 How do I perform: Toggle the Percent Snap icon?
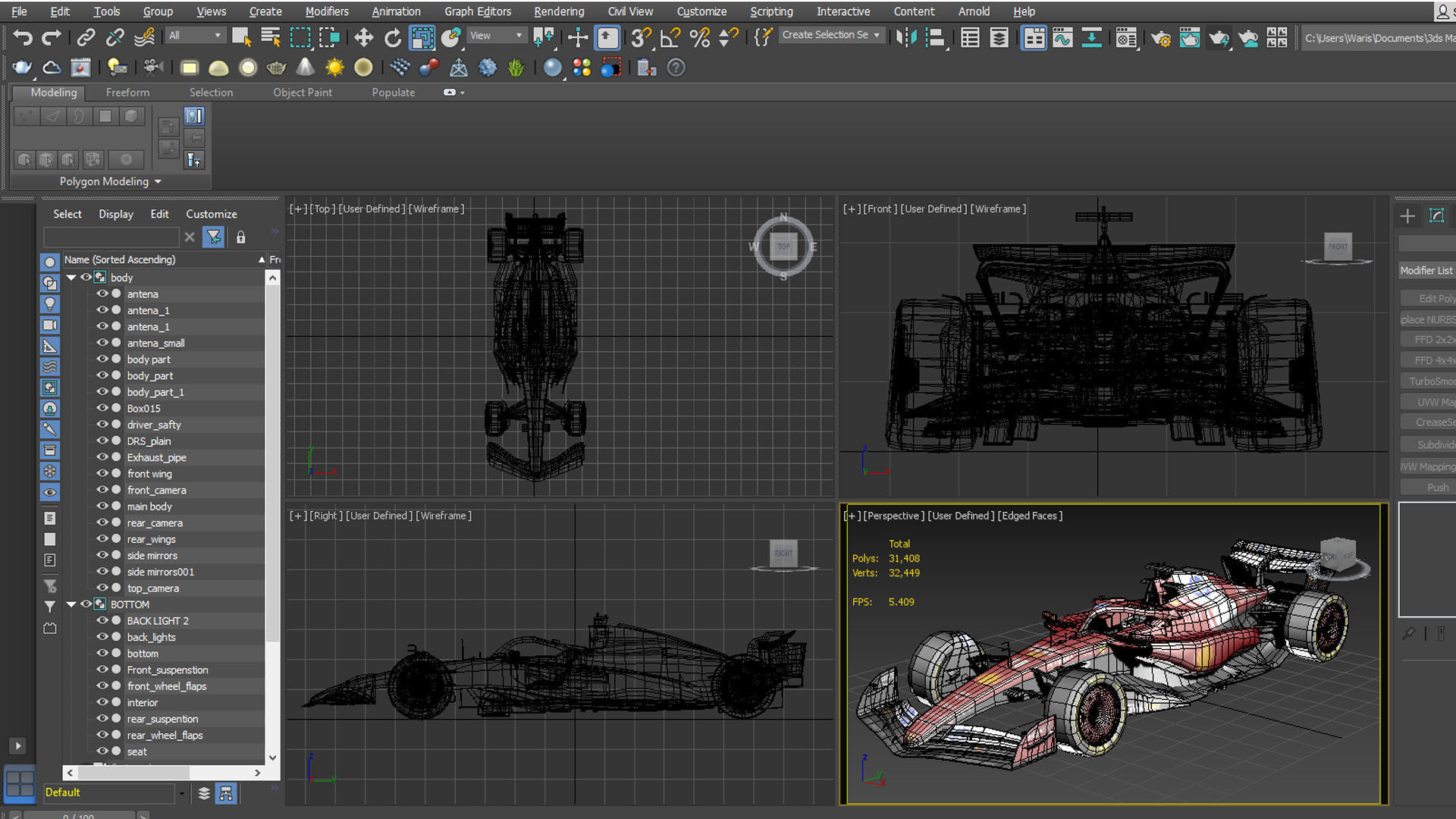pos(700,37)
